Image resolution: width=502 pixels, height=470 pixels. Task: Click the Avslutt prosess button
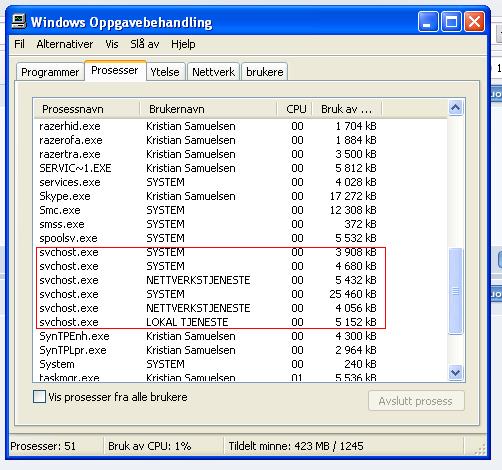click(x=416, y=401)
